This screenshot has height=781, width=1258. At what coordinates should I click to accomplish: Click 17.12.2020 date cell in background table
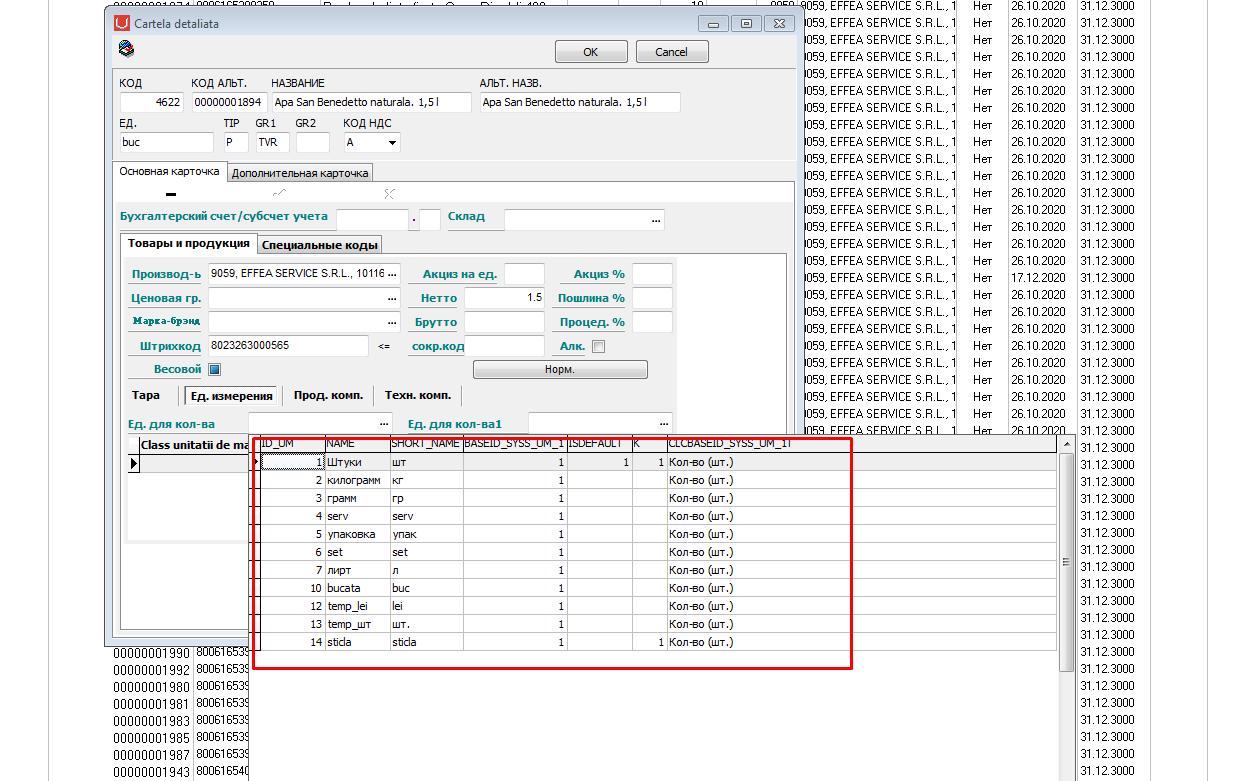[1039, 277]
